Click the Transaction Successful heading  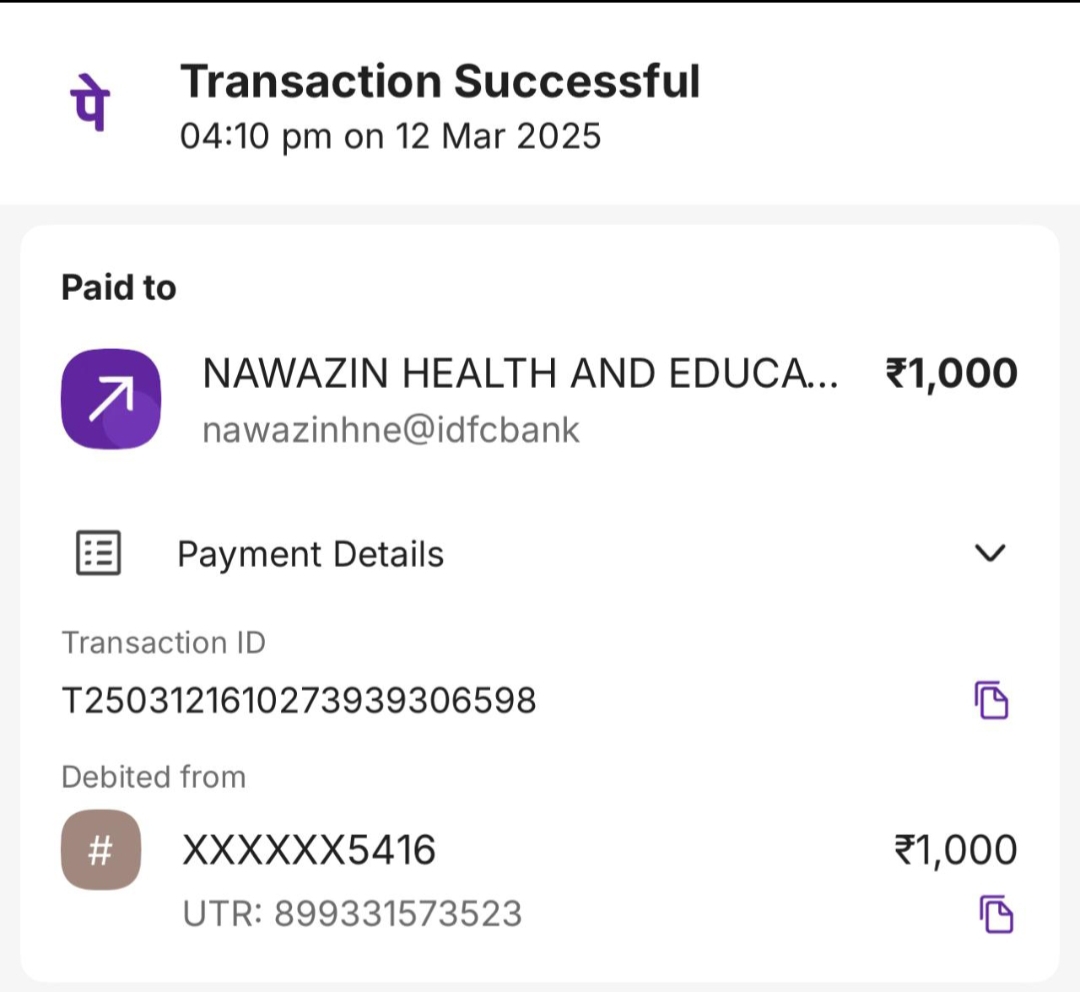tap(440, 82)
